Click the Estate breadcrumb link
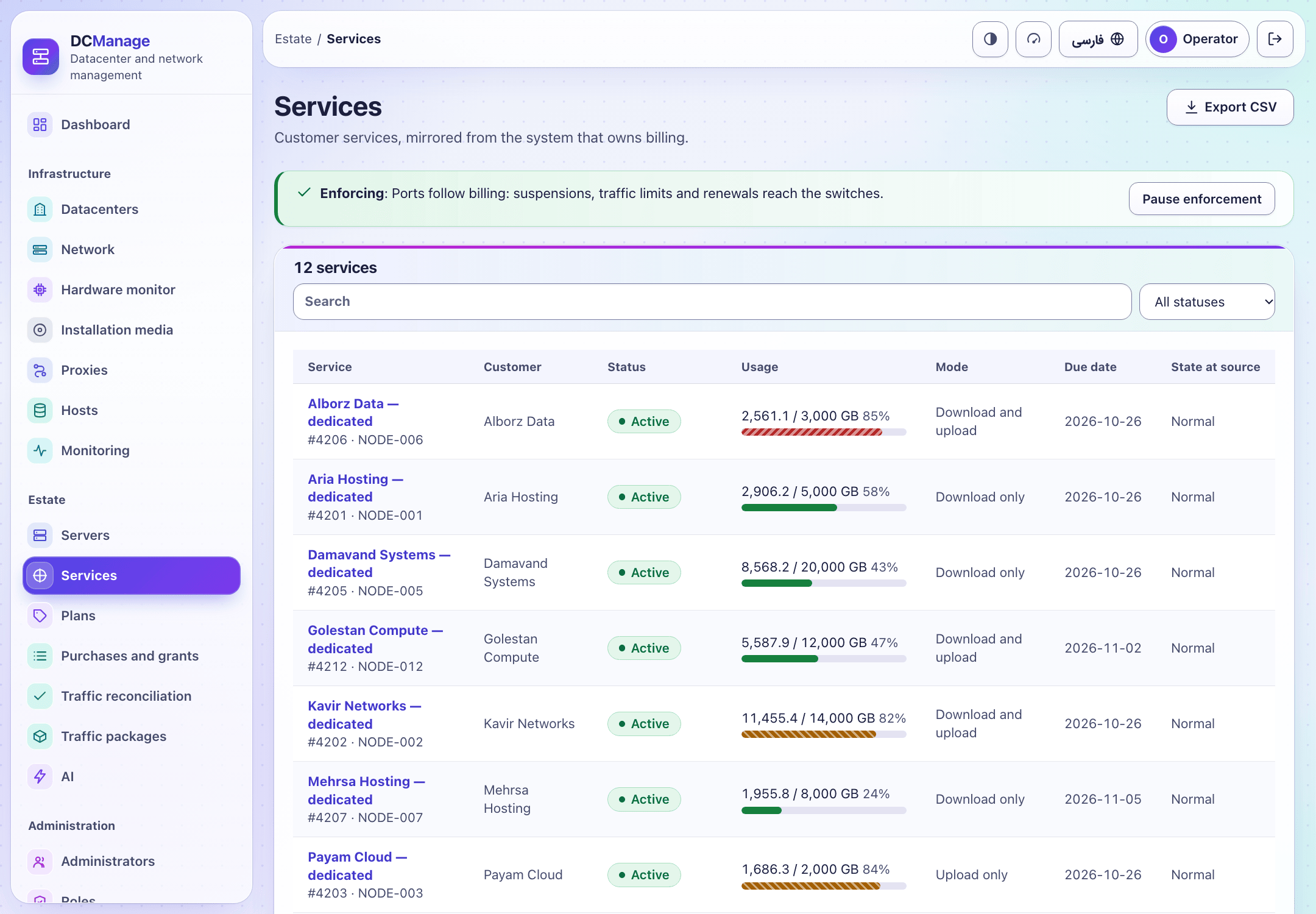Image resolution: width=1316 pixels, height=914 pixels. point(293,39)
